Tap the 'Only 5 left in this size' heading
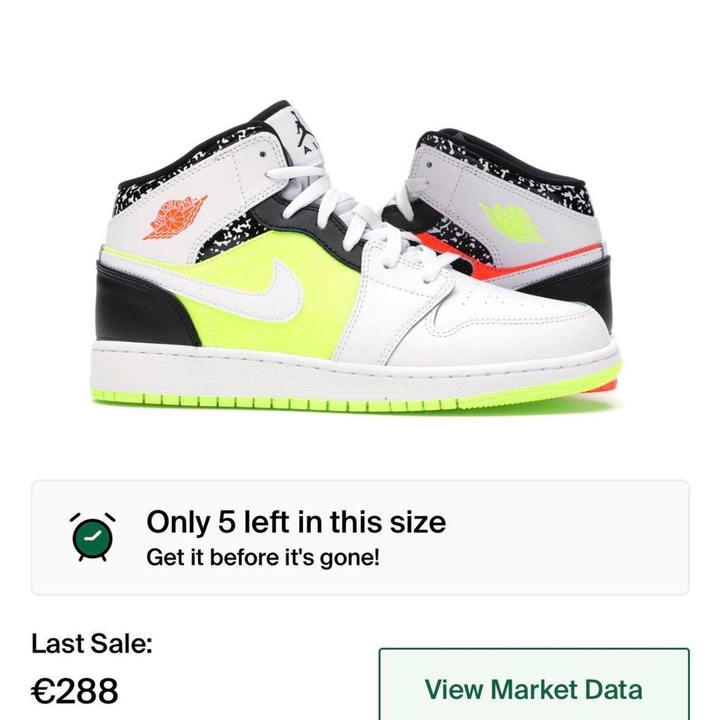The width and height of the screenshot is (720, 720). pos(296,522)
